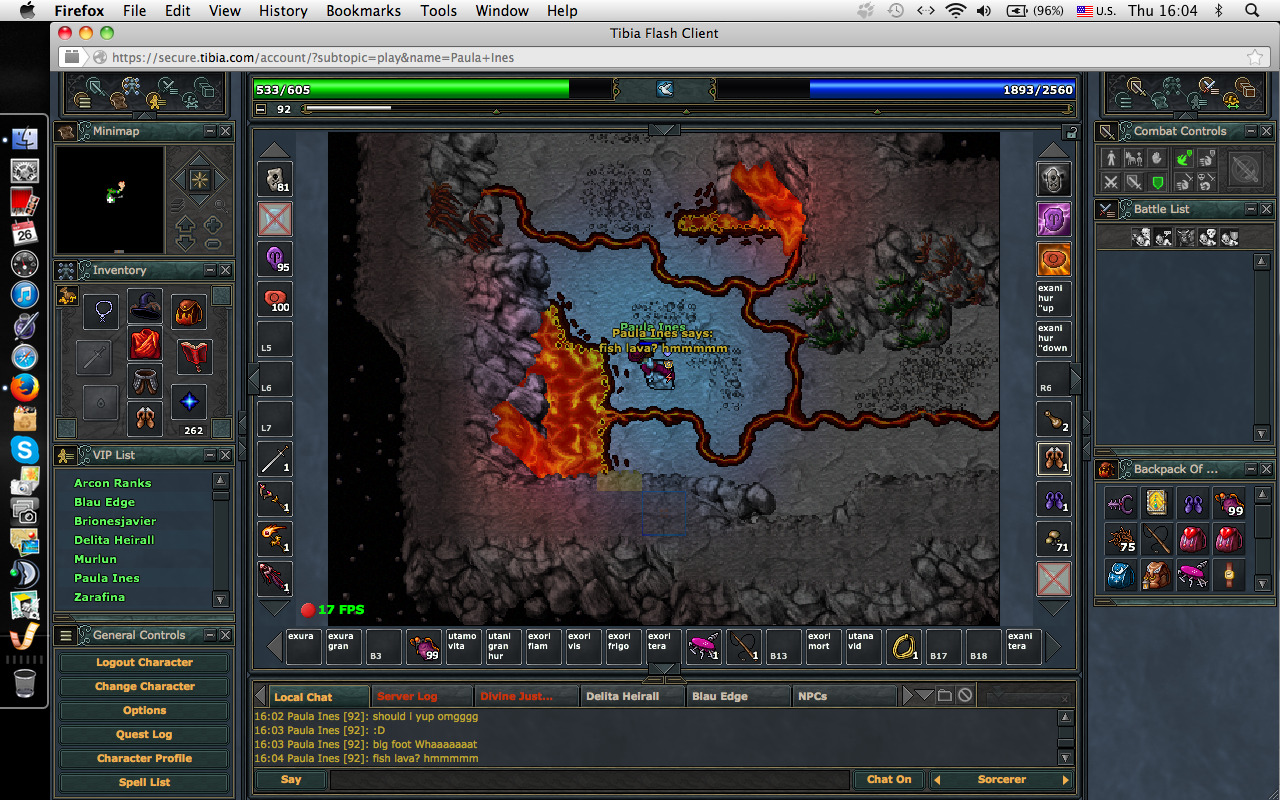Select the Offensive crossed-swords fight mode
Screen dimensions: 1280x800
(1110, 182)
